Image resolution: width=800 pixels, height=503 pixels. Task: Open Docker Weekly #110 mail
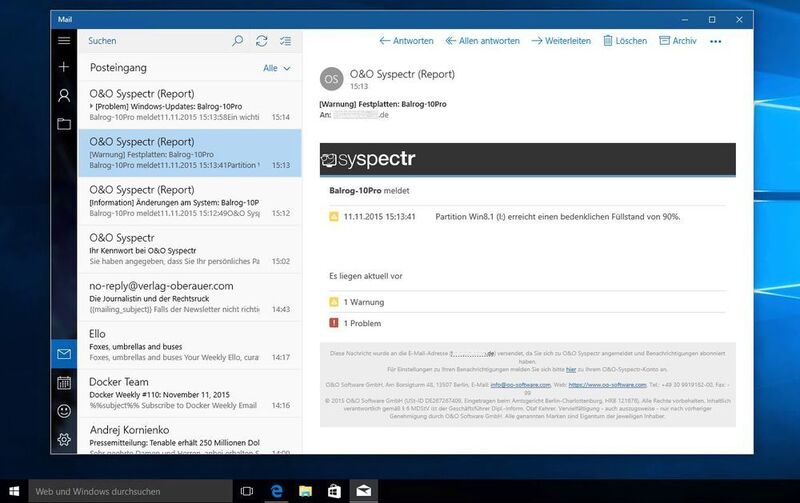pos(189,393)
